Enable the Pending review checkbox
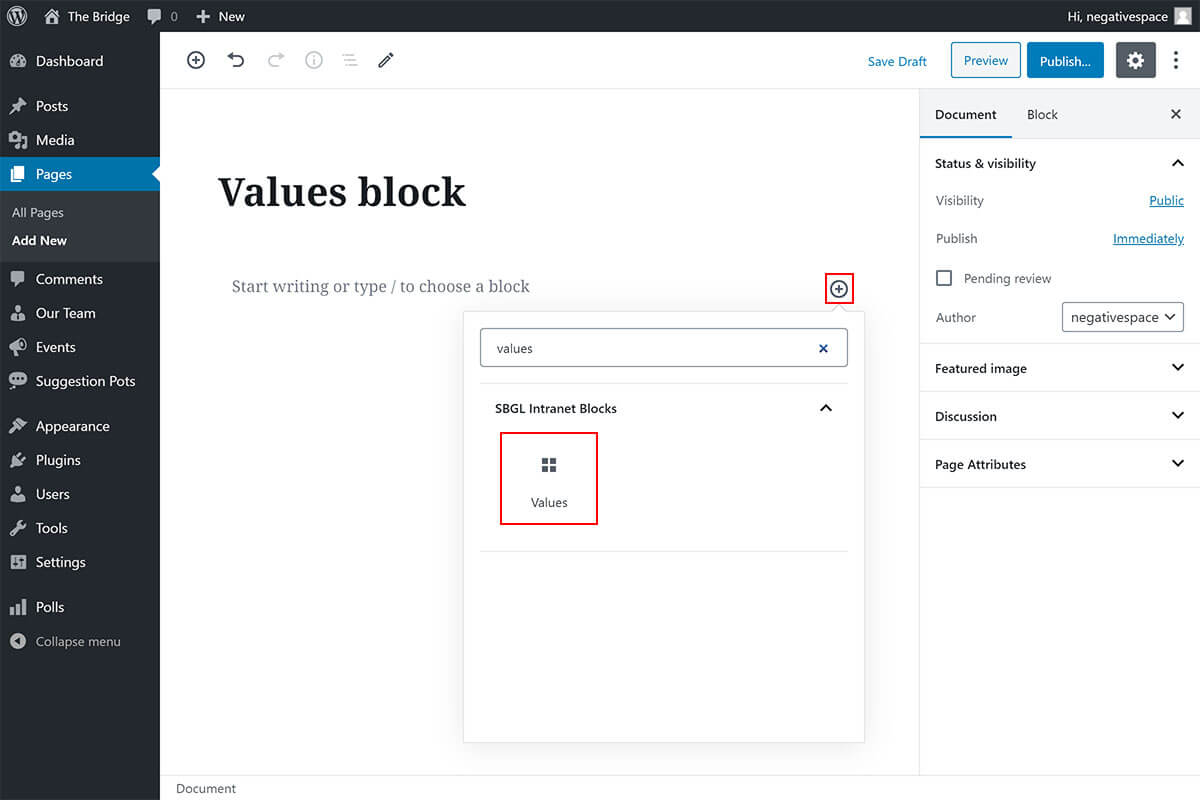The width and height of the screenshot is (1200, 800). point(944,278)
